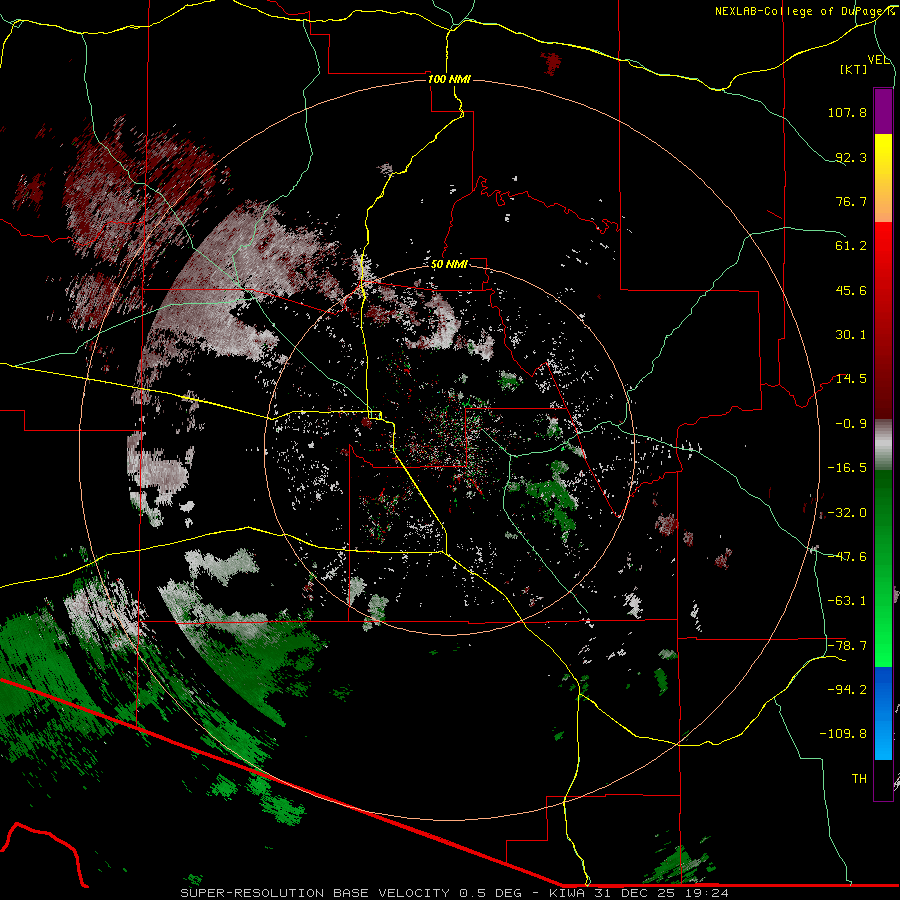This screenshot has height=900, width=900.
Task: Click the NEXLAB-College of DuPage credit text
Action: (805, 11)
